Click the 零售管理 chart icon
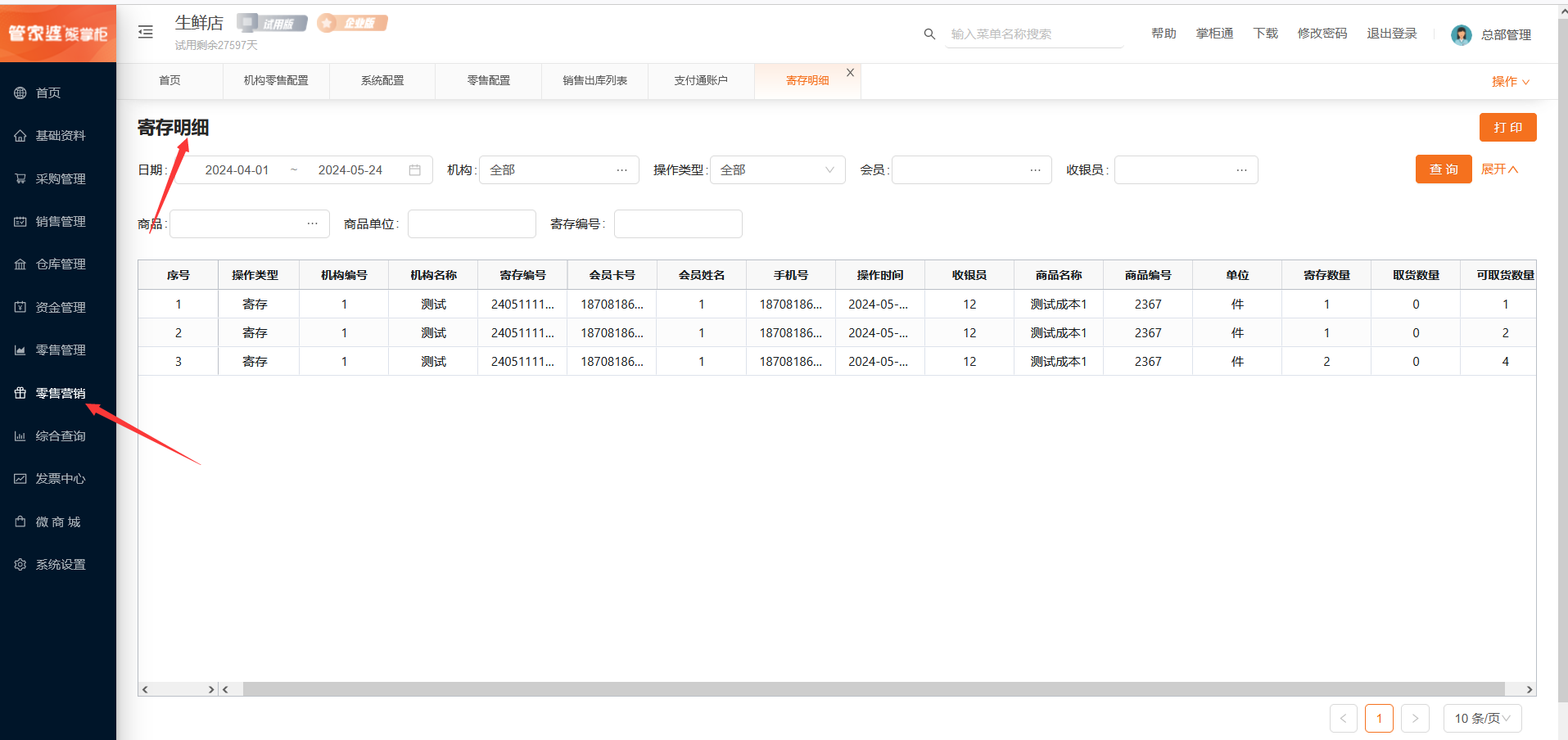Image resolution: width=1568 pixels, height=740 pixels. [20, 350]
